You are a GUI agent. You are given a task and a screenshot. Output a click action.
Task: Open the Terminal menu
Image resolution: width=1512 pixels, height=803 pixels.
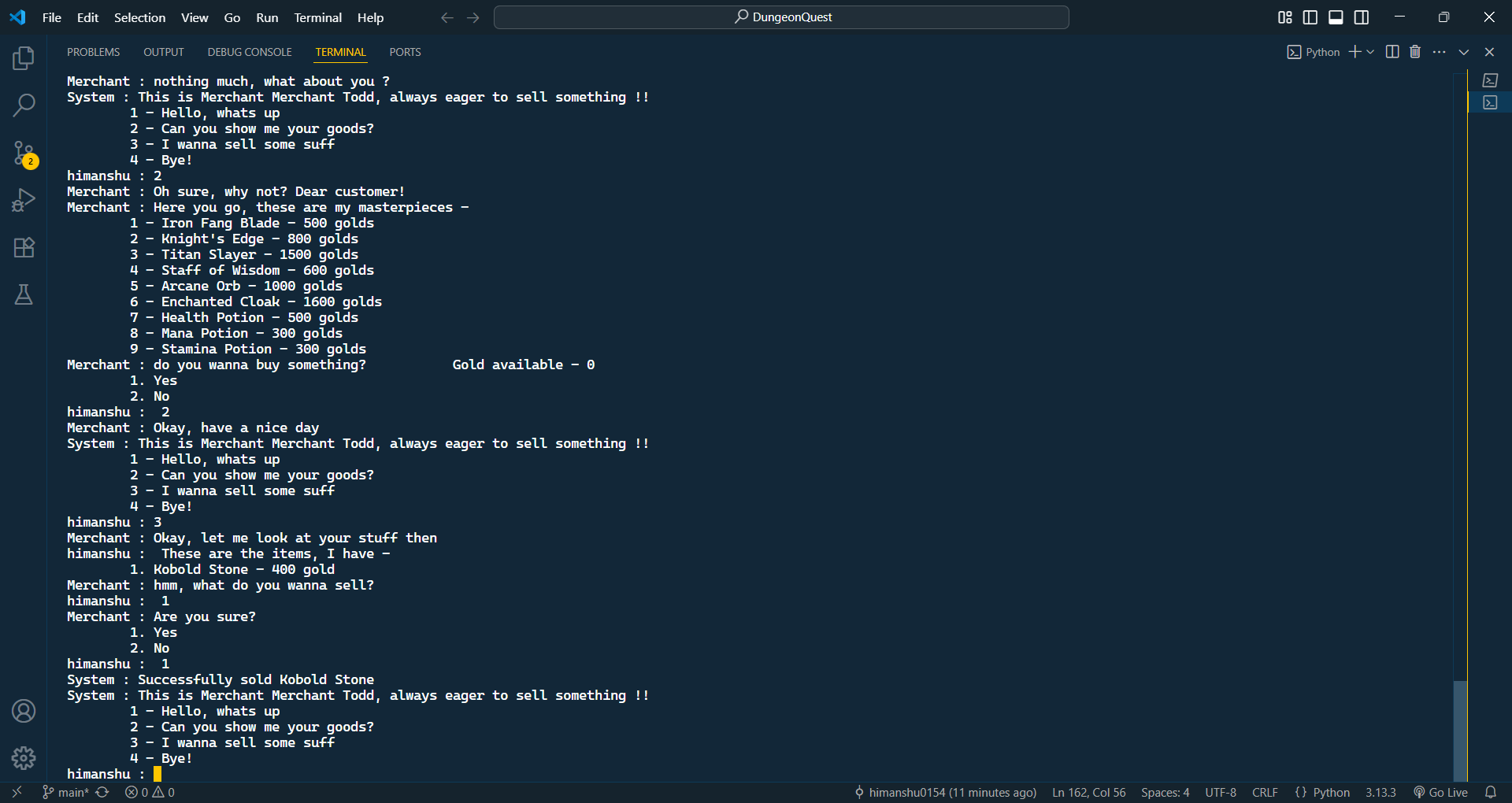[x=317, y=17]
